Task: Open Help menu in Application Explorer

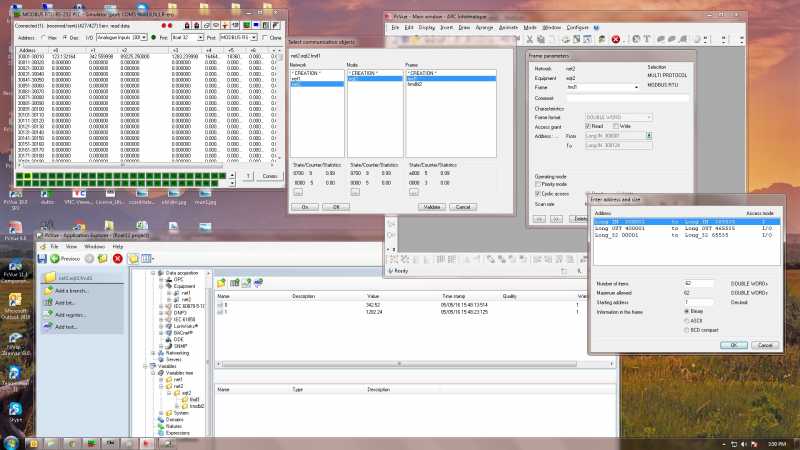Action: pyautogui.click(x=118, y=246)
